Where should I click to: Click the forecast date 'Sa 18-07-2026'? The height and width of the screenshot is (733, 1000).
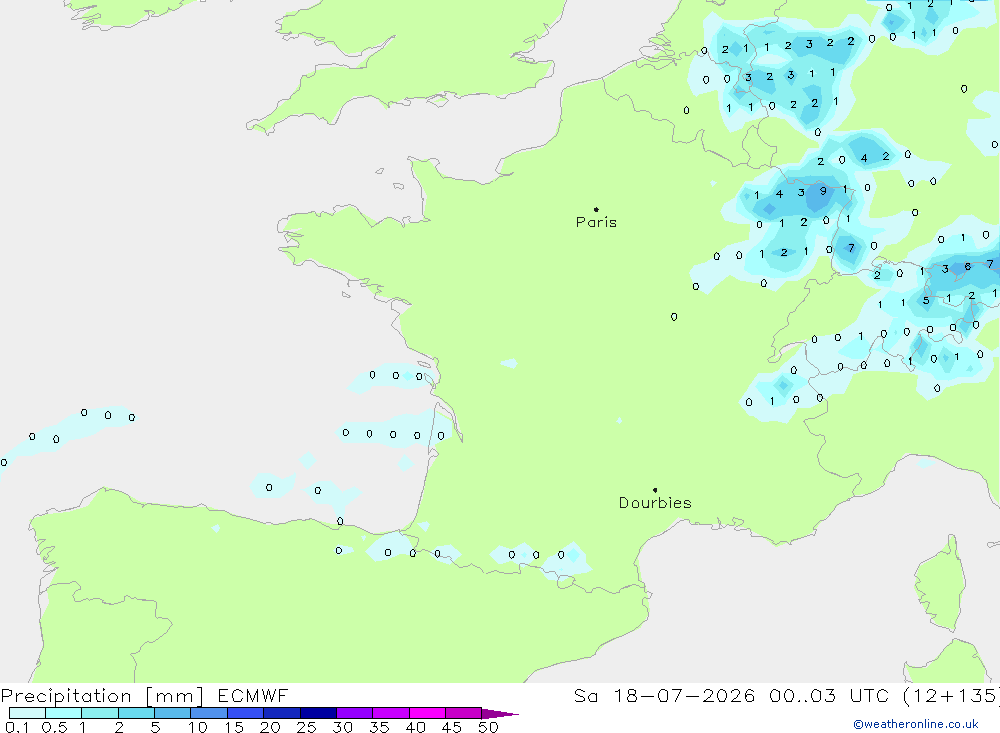coord(664,696)
